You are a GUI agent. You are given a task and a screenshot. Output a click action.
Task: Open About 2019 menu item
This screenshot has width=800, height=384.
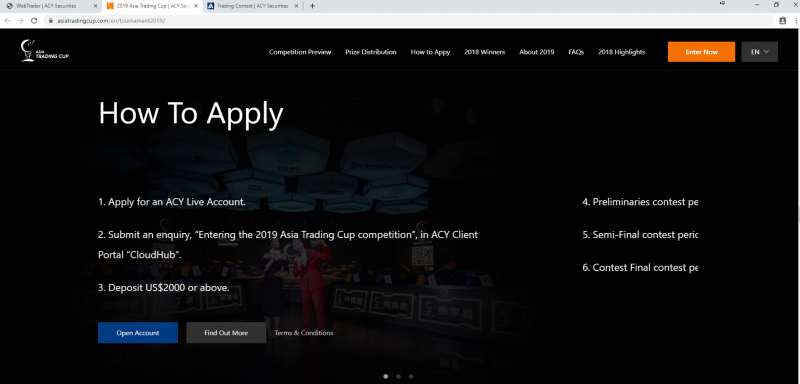pyautogui.click(x=537, y=52)
